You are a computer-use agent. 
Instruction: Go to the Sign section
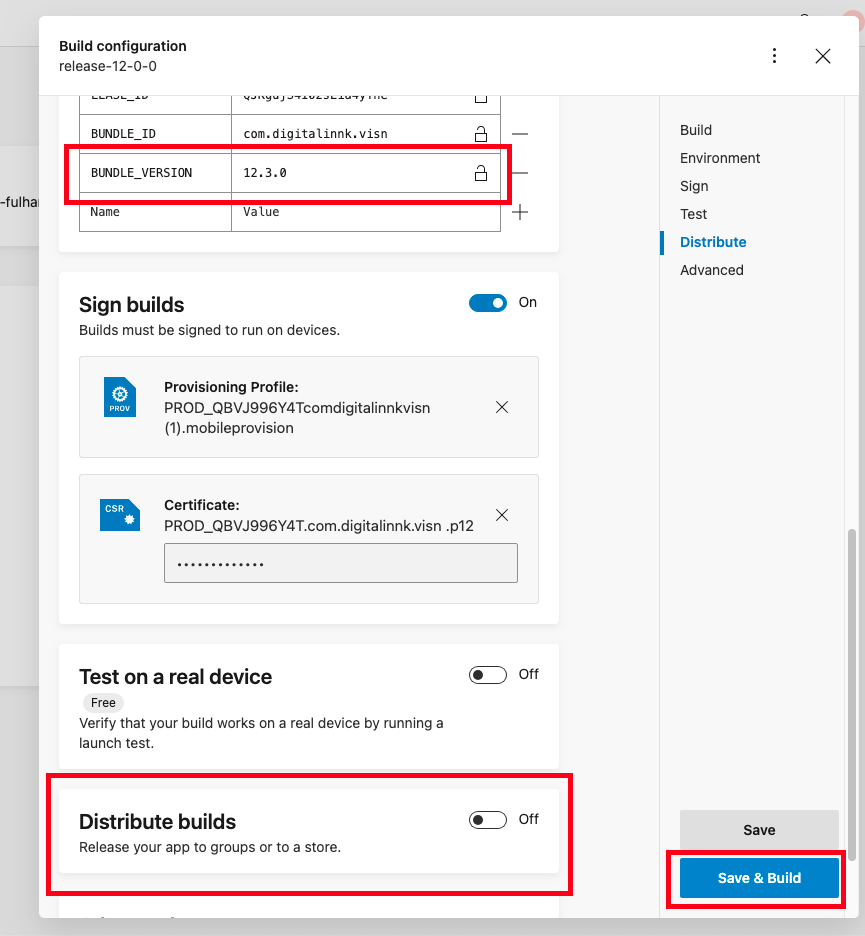pyautogui.click(x=694, y=186)
